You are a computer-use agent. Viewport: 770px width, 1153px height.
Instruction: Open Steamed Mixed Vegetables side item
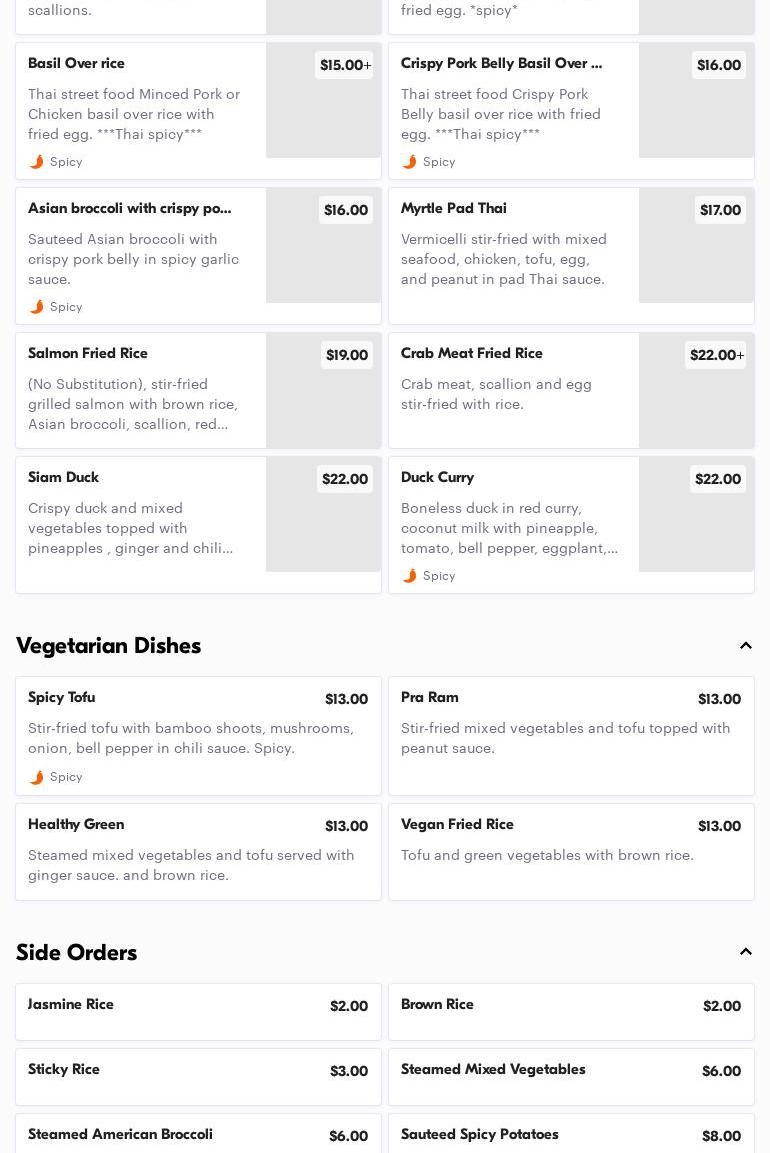tap(571, 1076)
